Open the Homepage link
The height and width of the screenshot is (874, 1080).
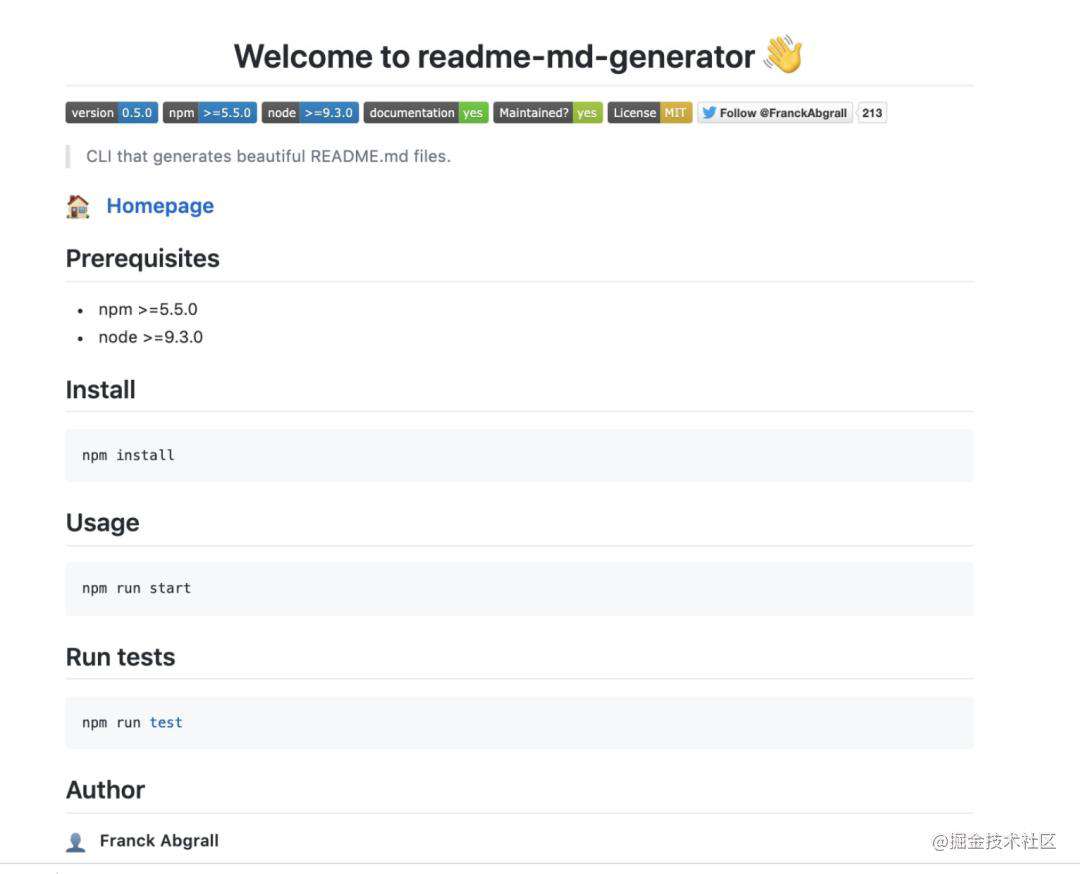click(x=160, y=206)
